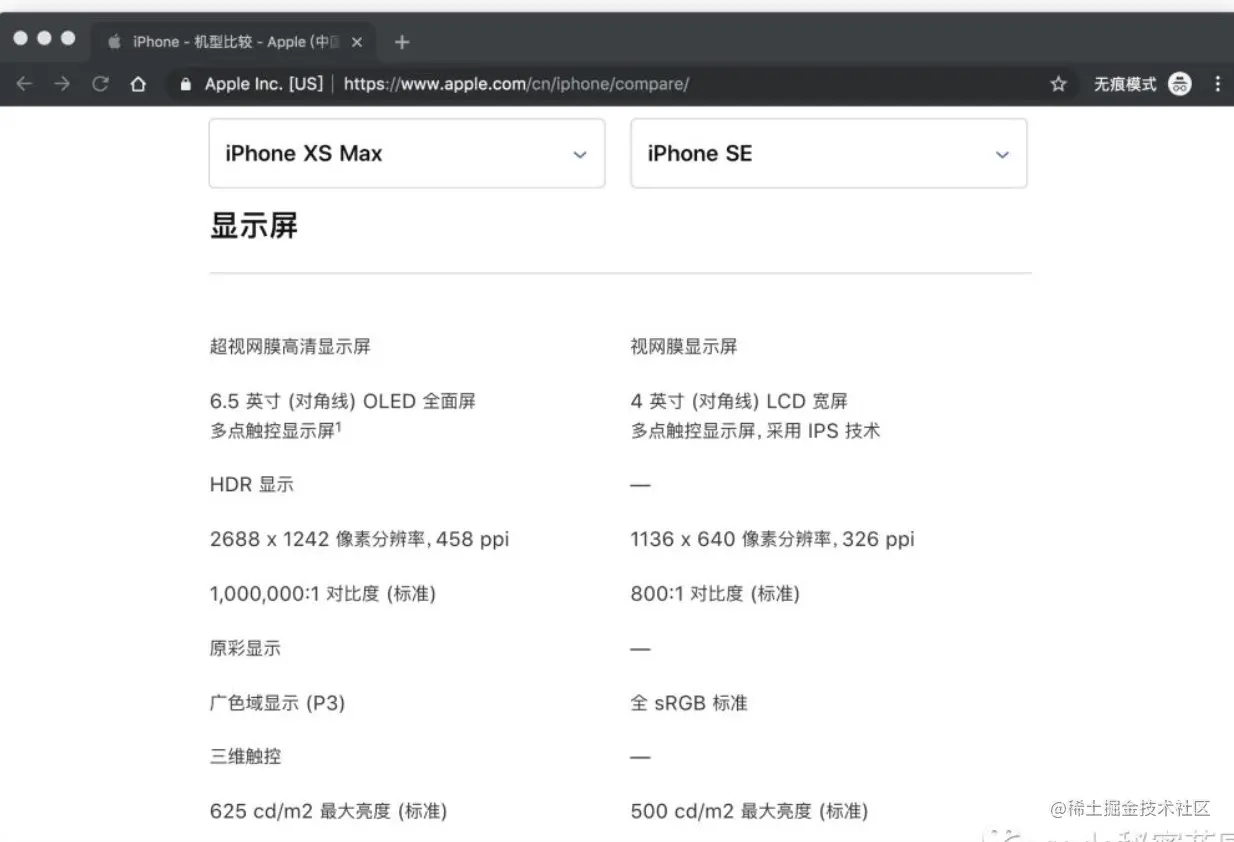The width and height of the screenshot is (1234, 842).
Task: Reload the Apple compare page
Action: [x=100, y=84]
